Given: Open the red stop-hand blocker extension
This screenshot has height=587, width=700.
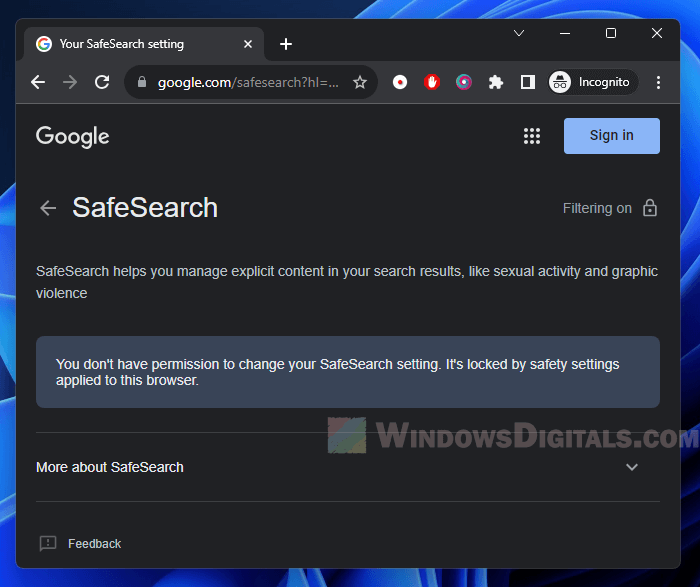Looking at the screenshot, I should pos(432,82).
